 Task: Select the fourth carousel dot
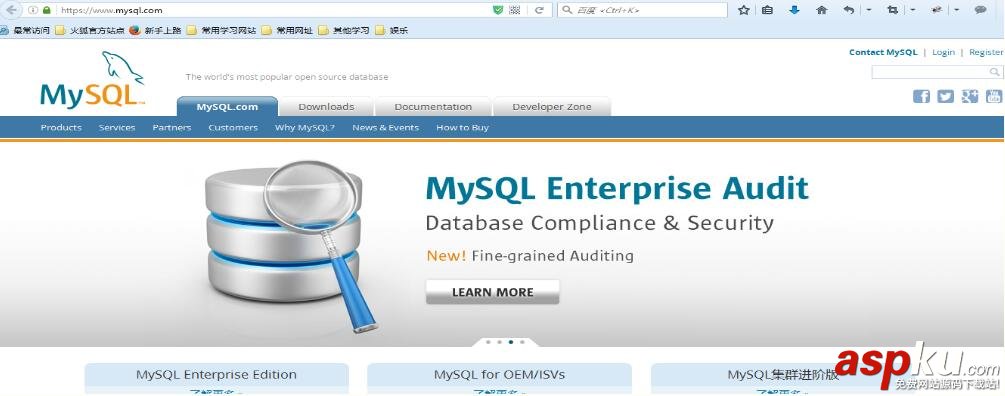click(522, 342)
